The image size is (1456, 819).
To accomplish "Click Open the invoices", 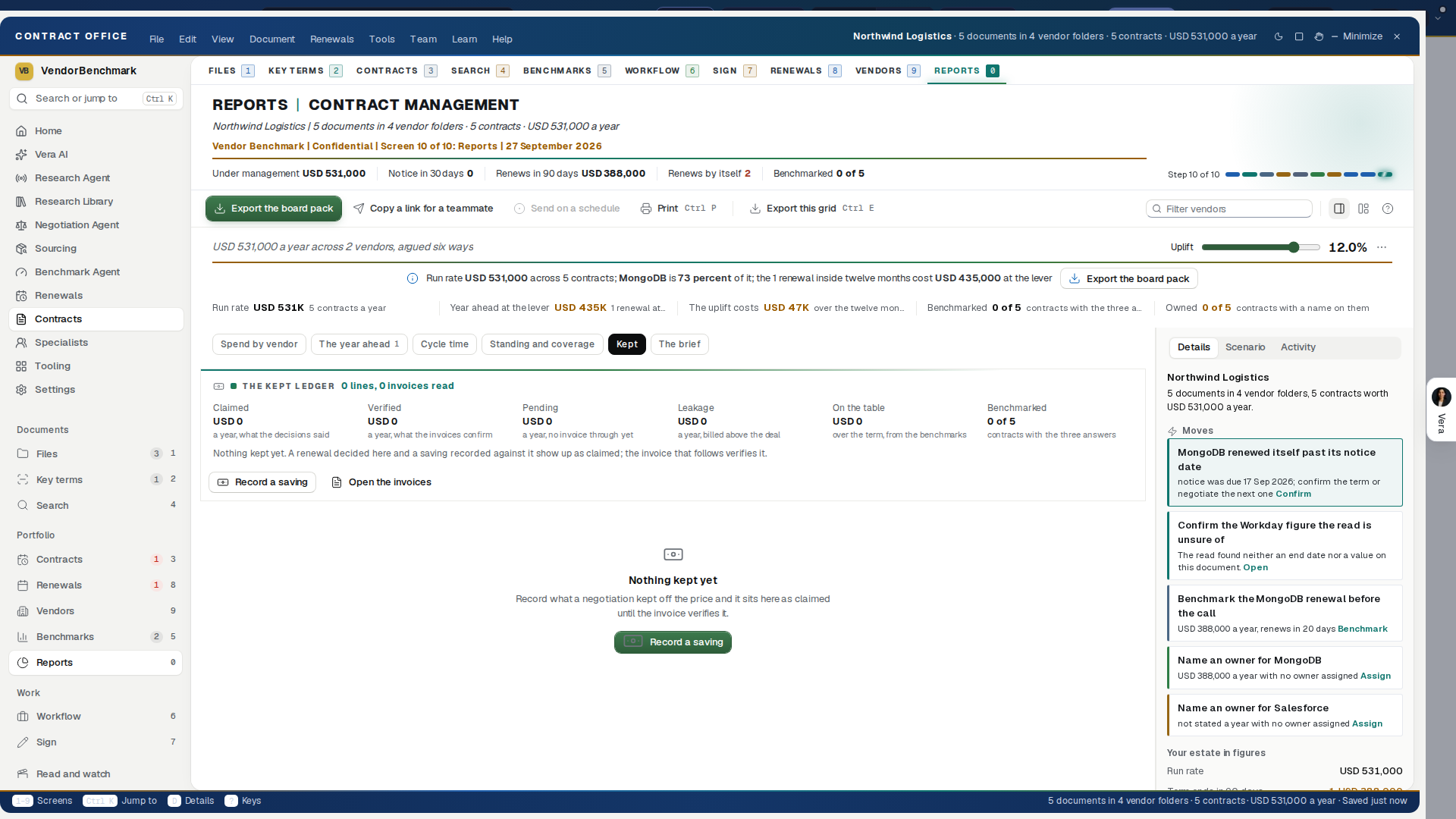I will [x=381, y=482].
